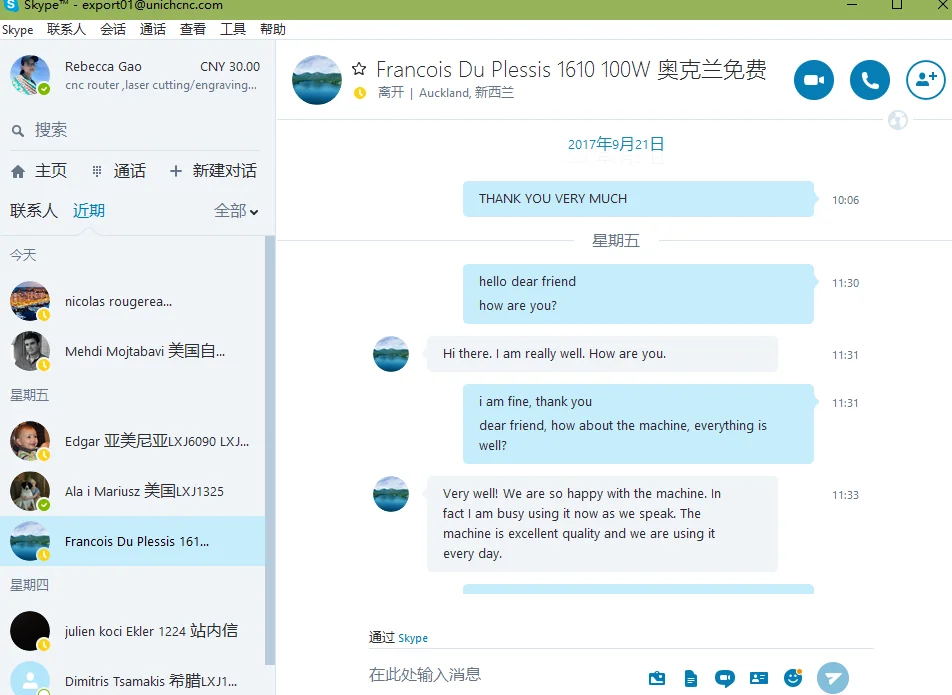Send a photo icon in message bar
Screen dimensions: 952x695
click(656, 678)
